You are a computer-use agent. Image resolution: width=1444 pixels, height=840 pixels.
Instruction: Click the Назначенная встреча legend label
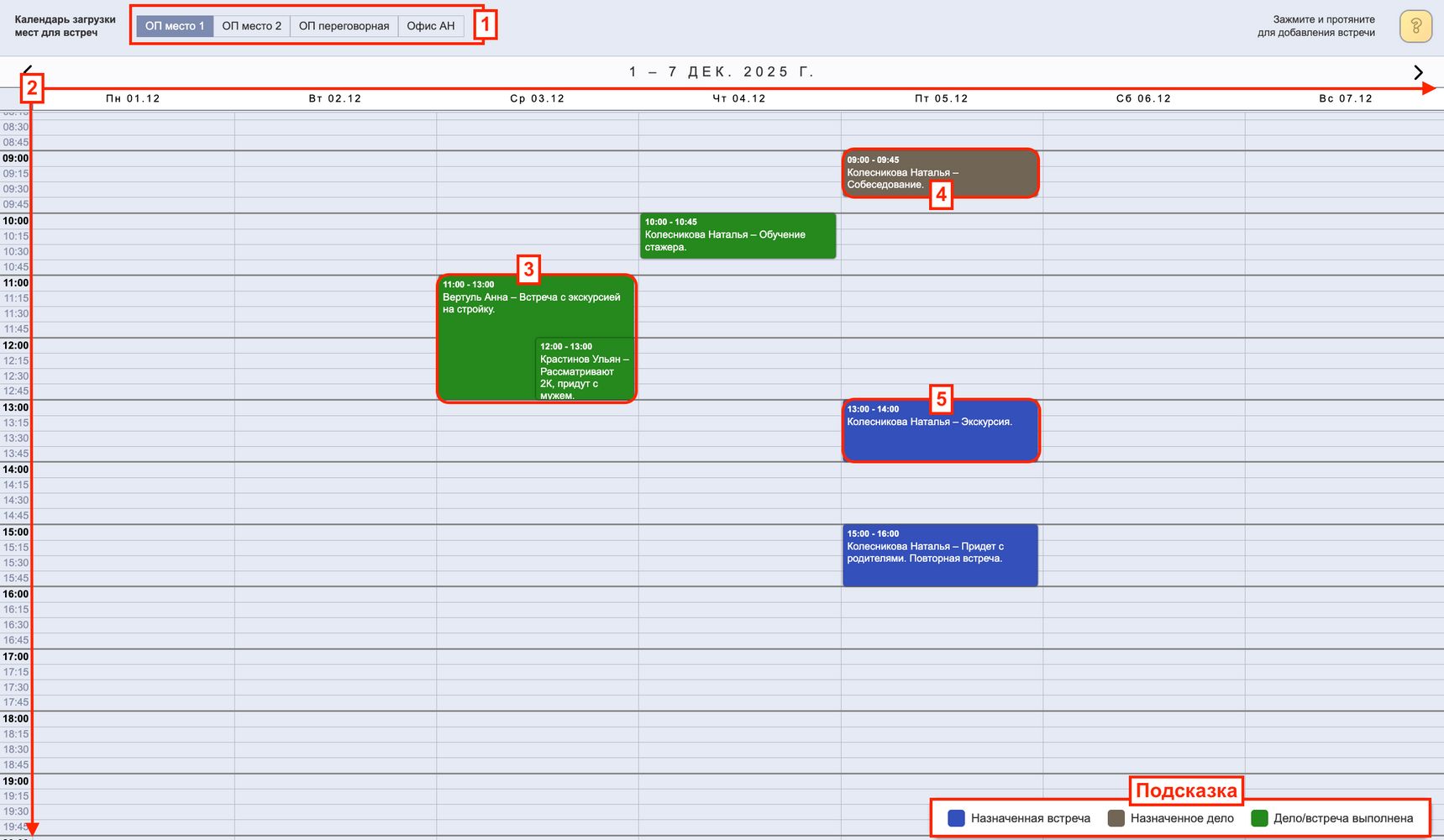coord(1031,818)
